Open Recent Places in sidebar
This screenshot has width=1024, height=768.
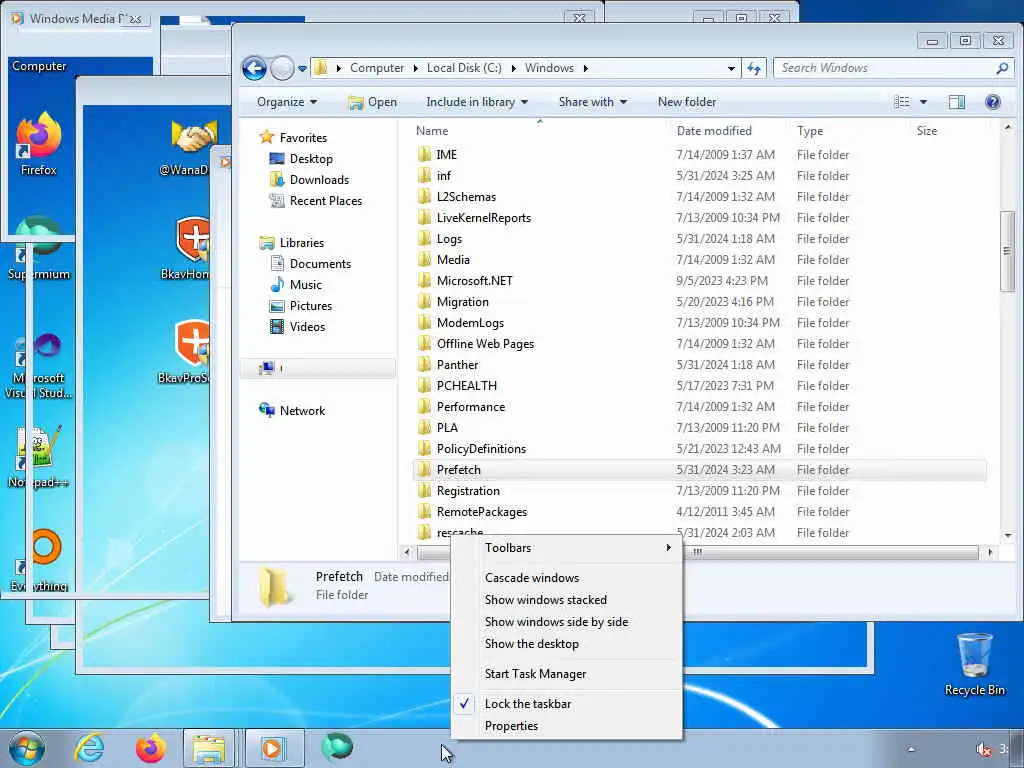(x=325, y=200)
